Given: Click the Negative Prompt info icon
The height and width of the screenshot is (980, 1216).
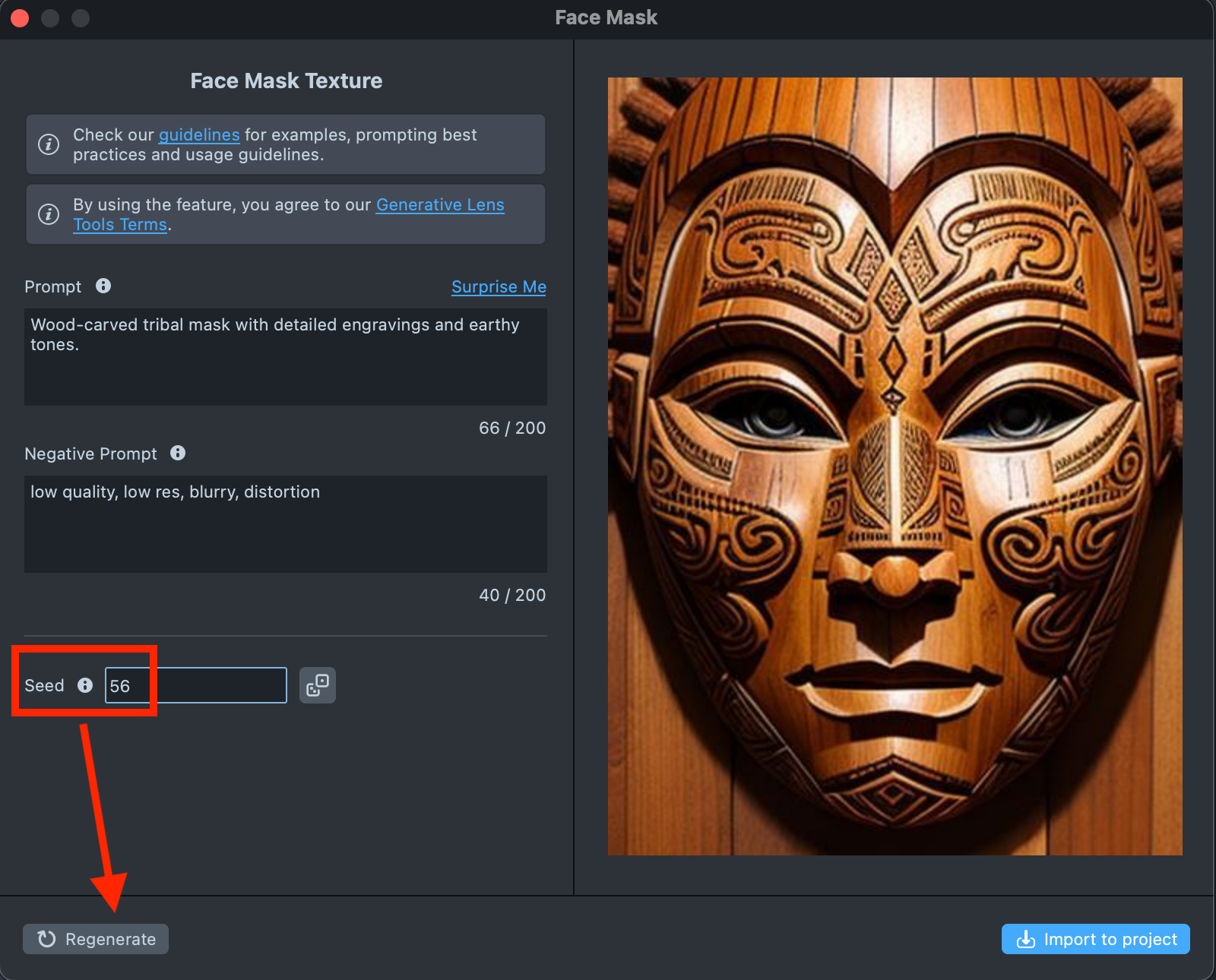Looking at the screenshot, I should (x=178, y=453).
